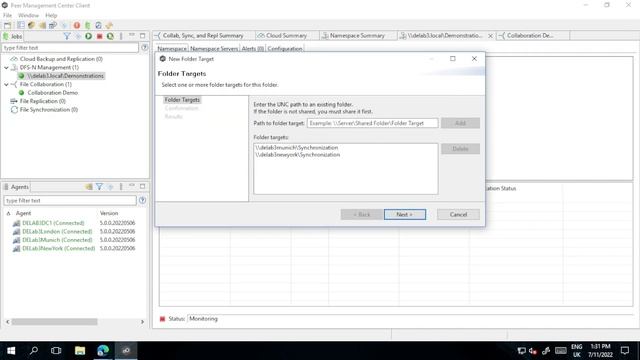The image size is (640, 360).
Task: Switch to Collaboration De... tab
Action: 530,36
